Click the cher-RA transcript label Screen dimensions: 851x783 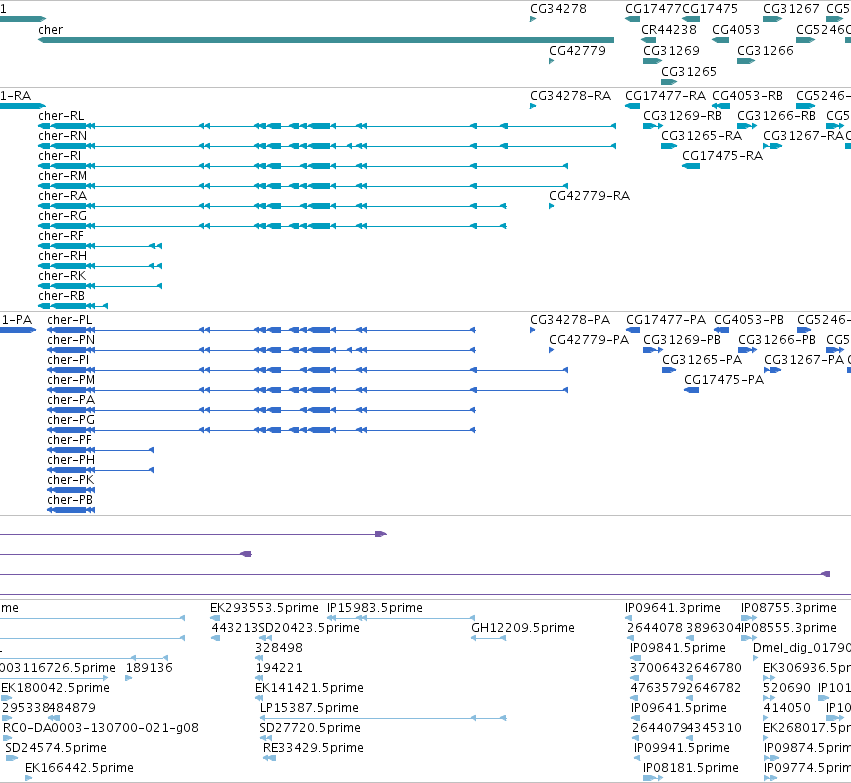point(62,196)
